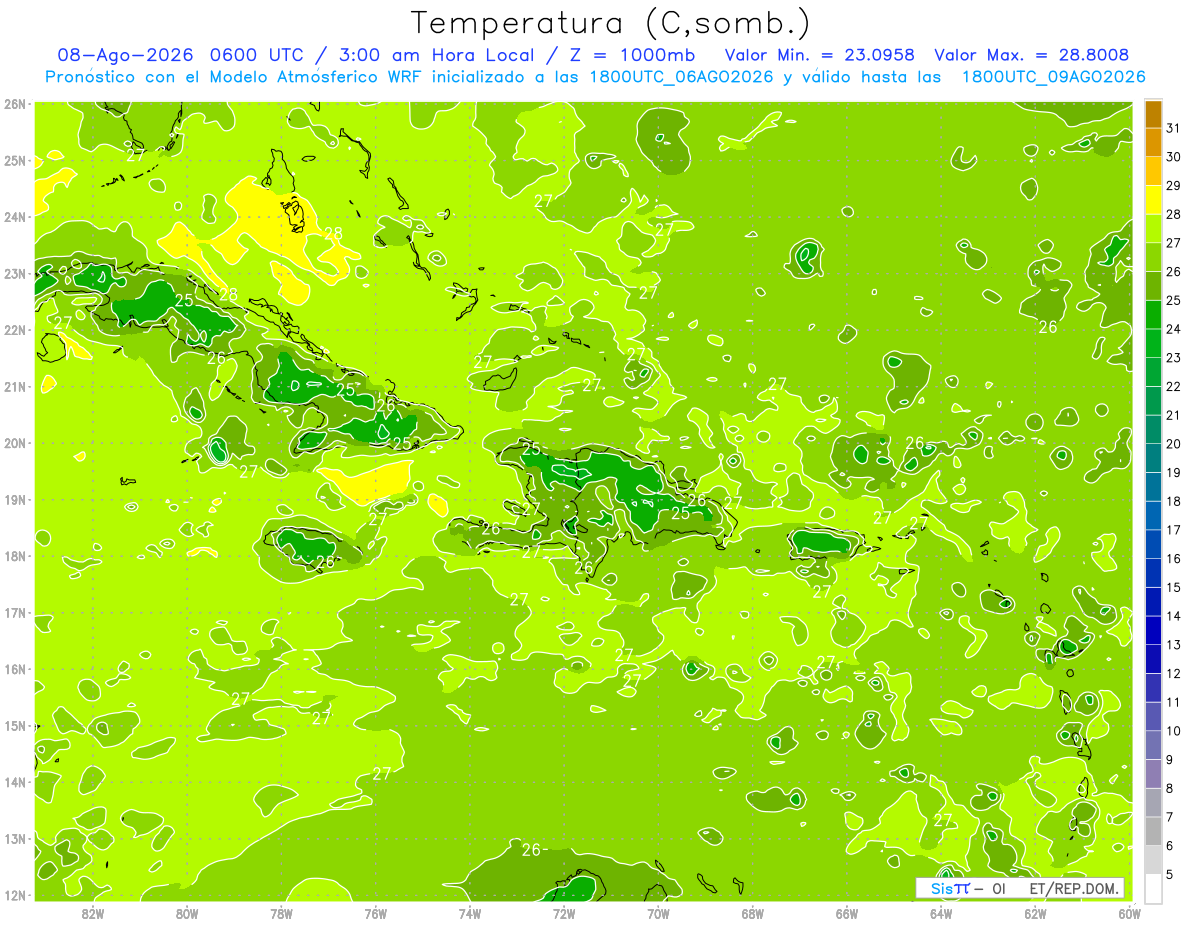Click the 70W longitude axis label
Screen dimensions: 1200x927
[658, 913]
